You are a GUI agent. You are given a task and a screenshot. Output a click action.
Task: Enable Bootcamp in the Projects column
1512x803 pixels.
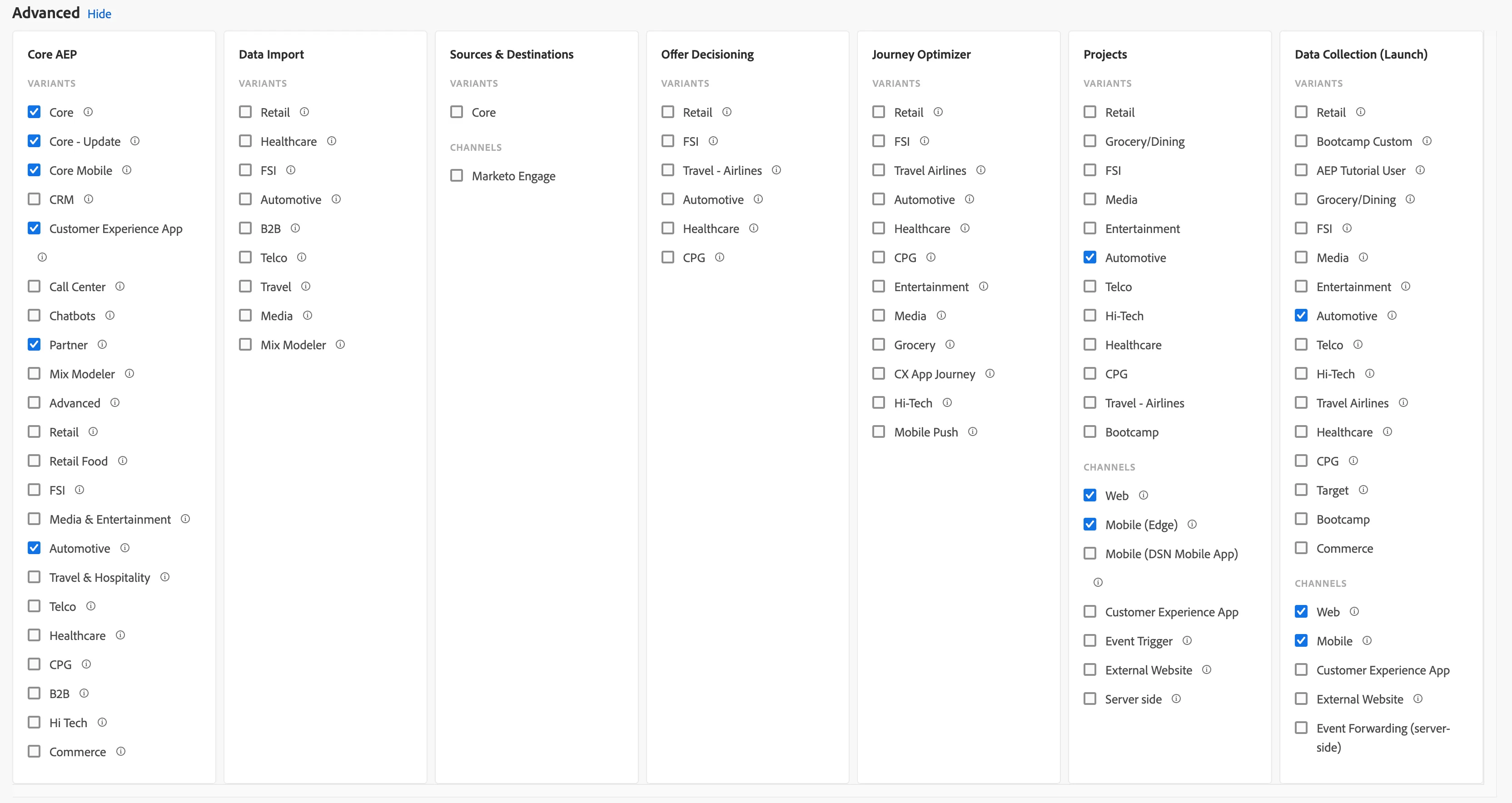click(x=1090, y=431)
